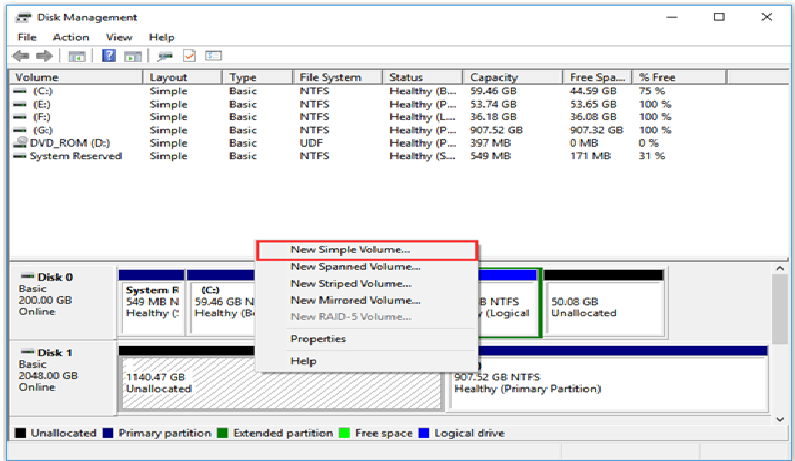Sort by the Free Spa... column header
Viewport: 795px width, 461px height.
(x=598, y=78)
